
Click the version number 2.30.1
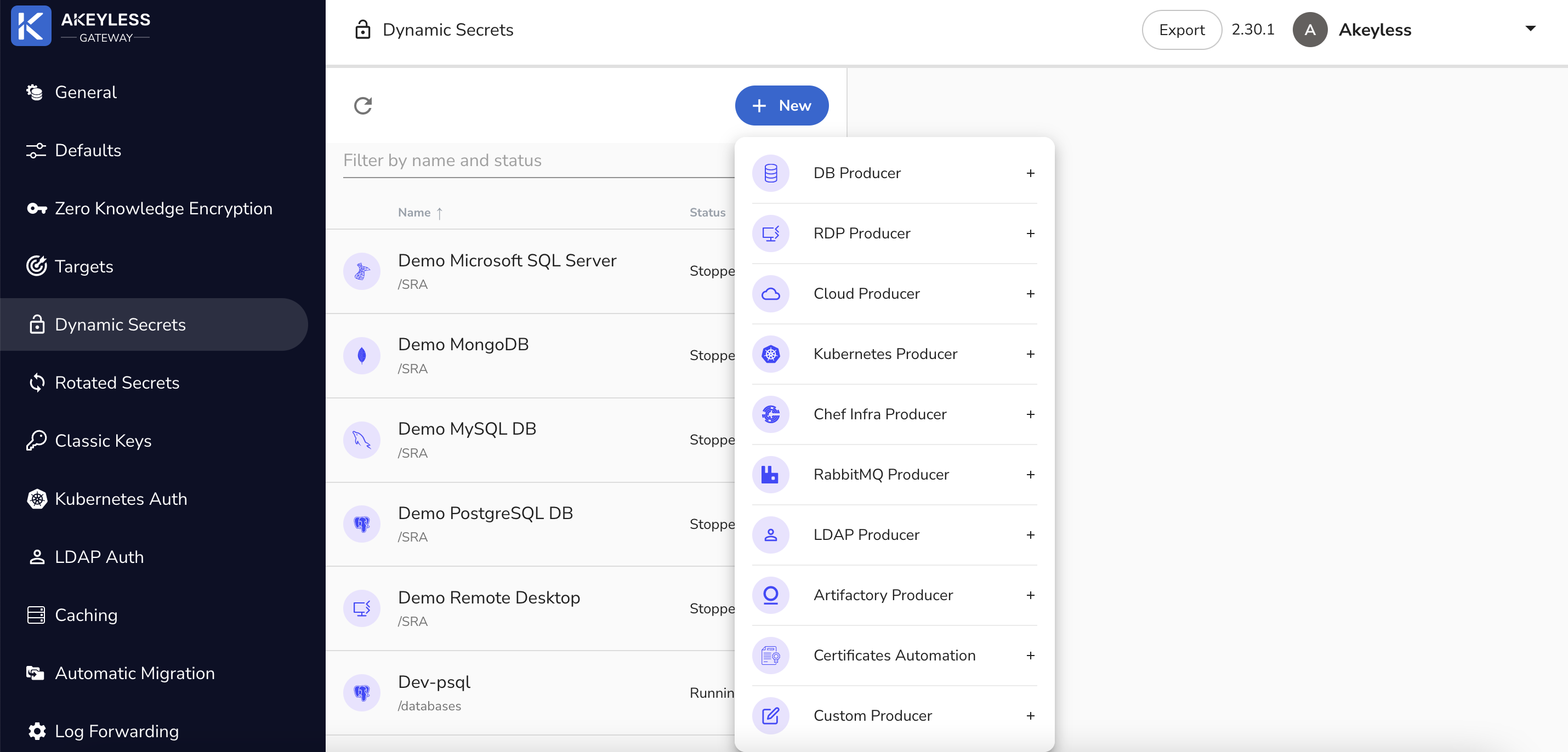(1253, 30)
